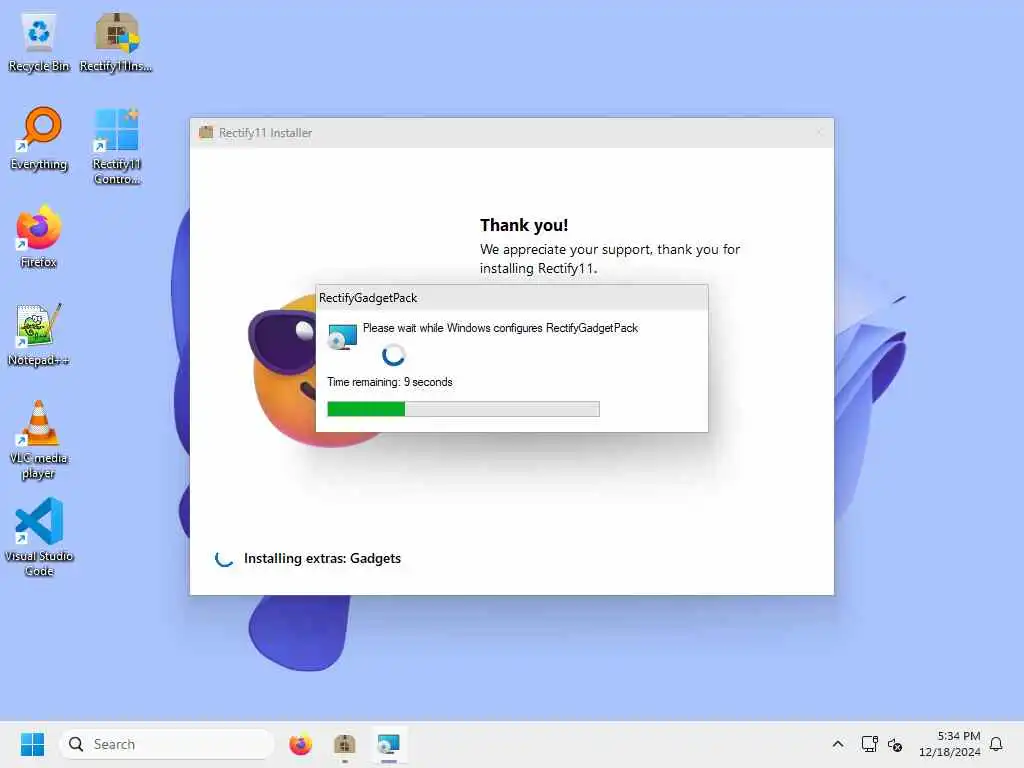Click the taskbar Search box

(167, 744)
